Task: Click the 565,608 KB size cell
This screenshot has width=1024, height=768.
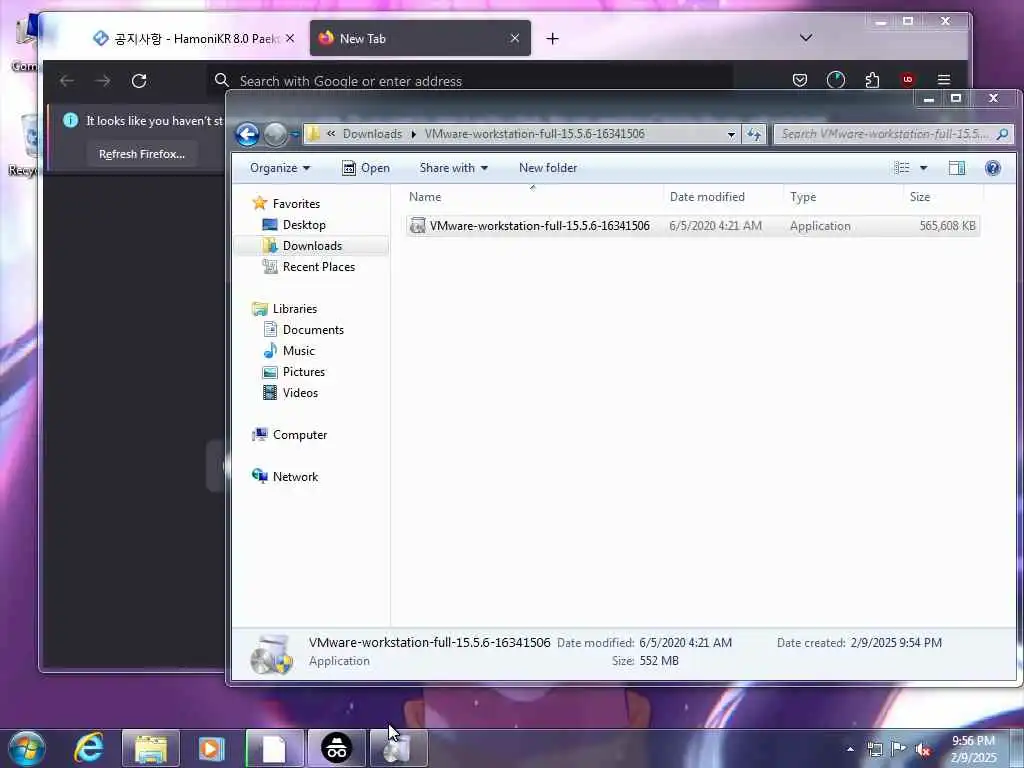Action: (947, 226)
